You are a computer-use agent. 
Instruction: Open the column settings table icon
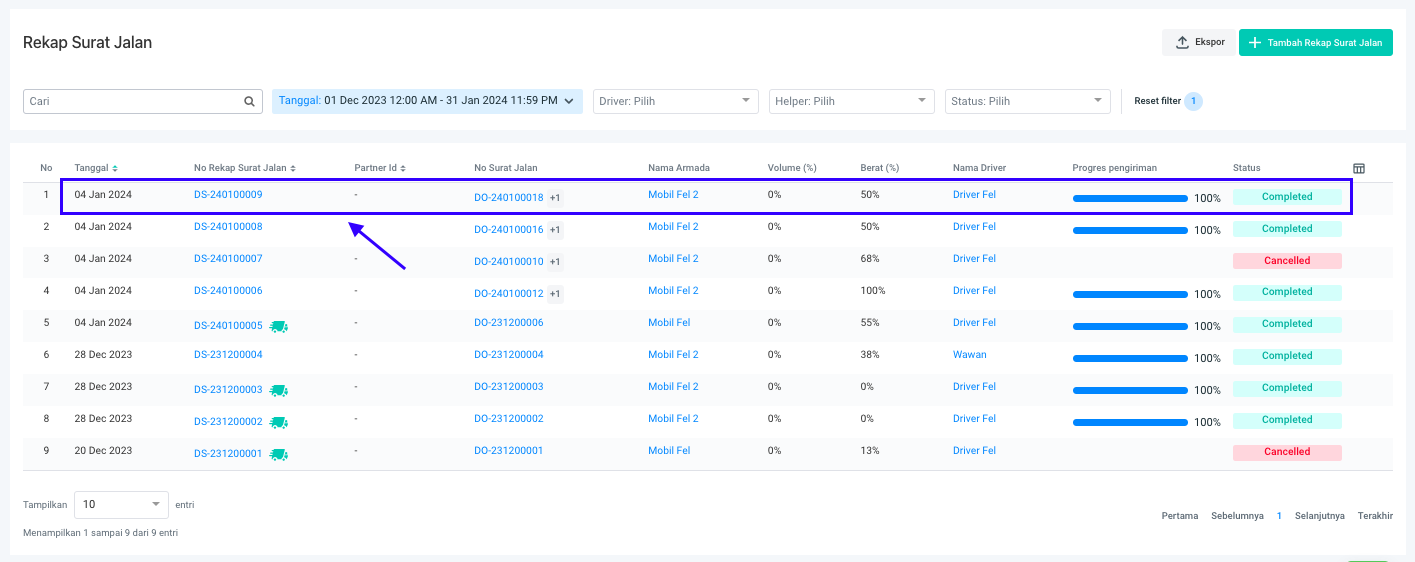click(1359, 168)
